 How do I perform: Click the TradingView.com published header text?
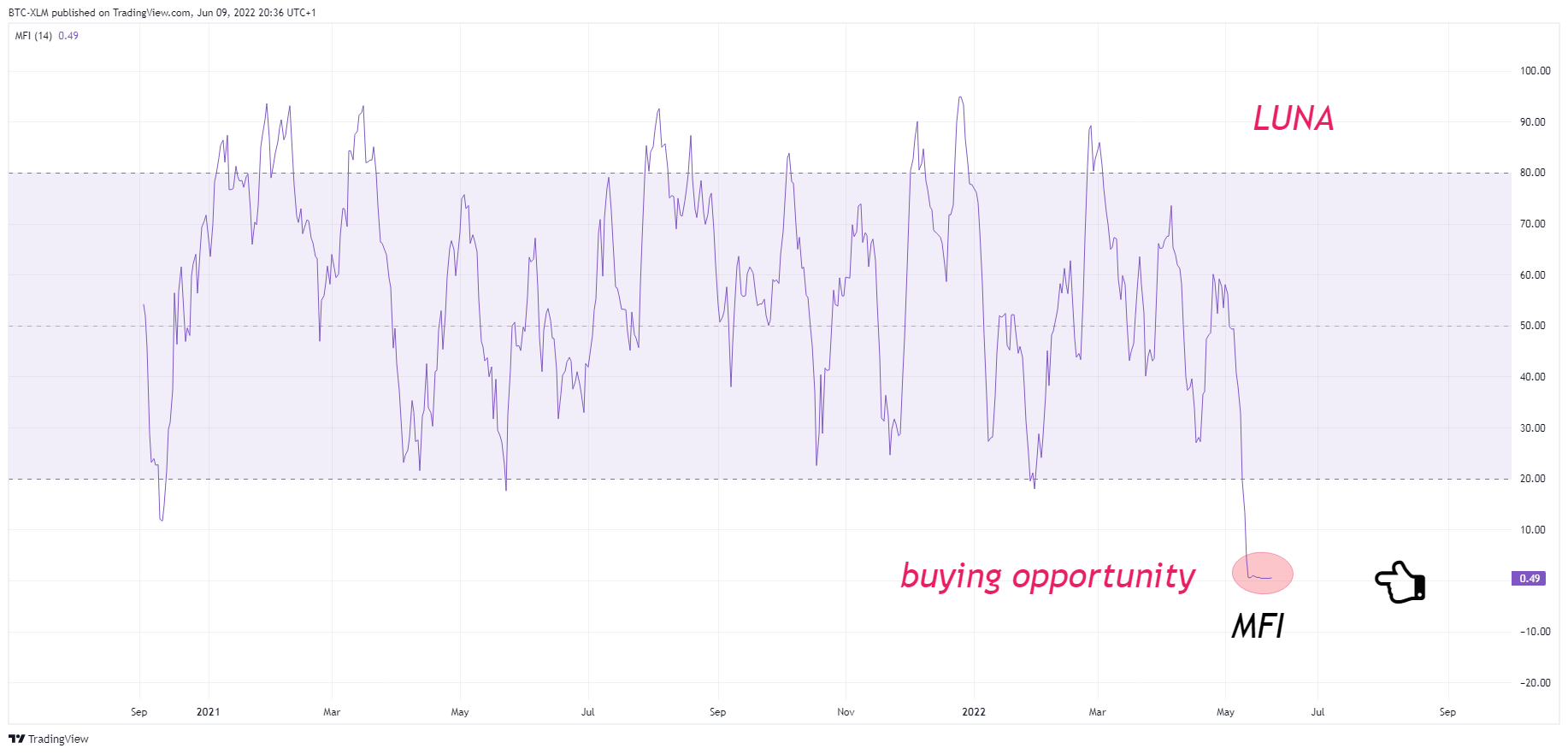tap(162, 13)
